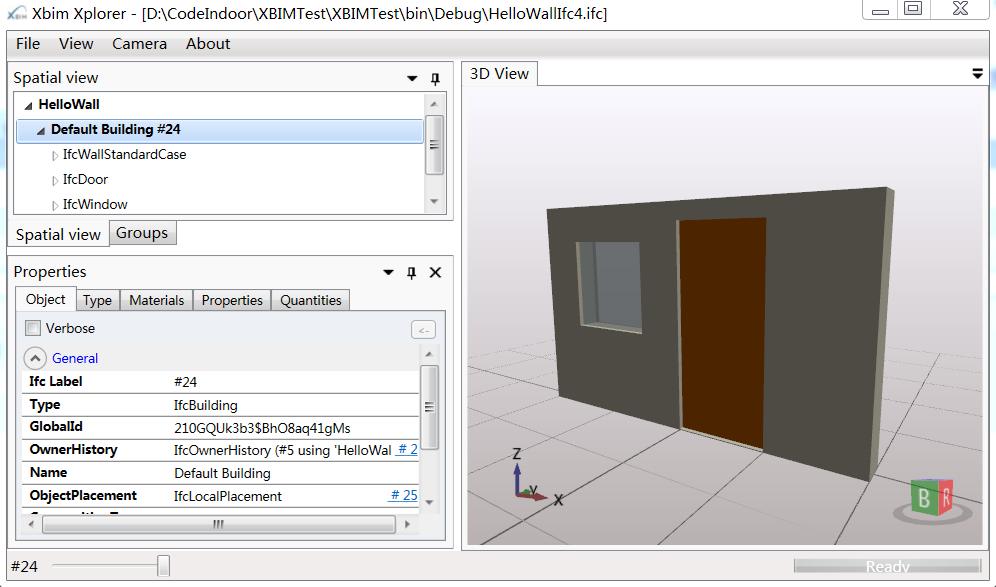The height and width of the screenshot is (587, 996).
Task: Click properties horizontal scroll right arrow
Action: (x=407, y=525)
